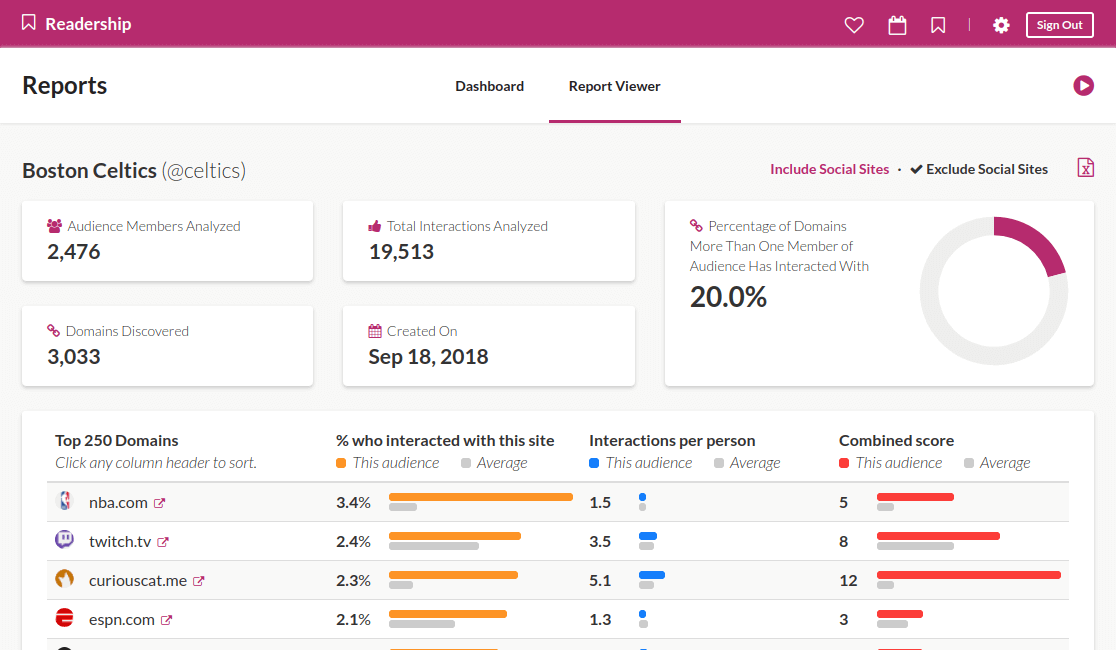Click the Sep 18, 2018 date value
Screen dimensions: 1116x650
pyautogui.click(x=428, y=357)
